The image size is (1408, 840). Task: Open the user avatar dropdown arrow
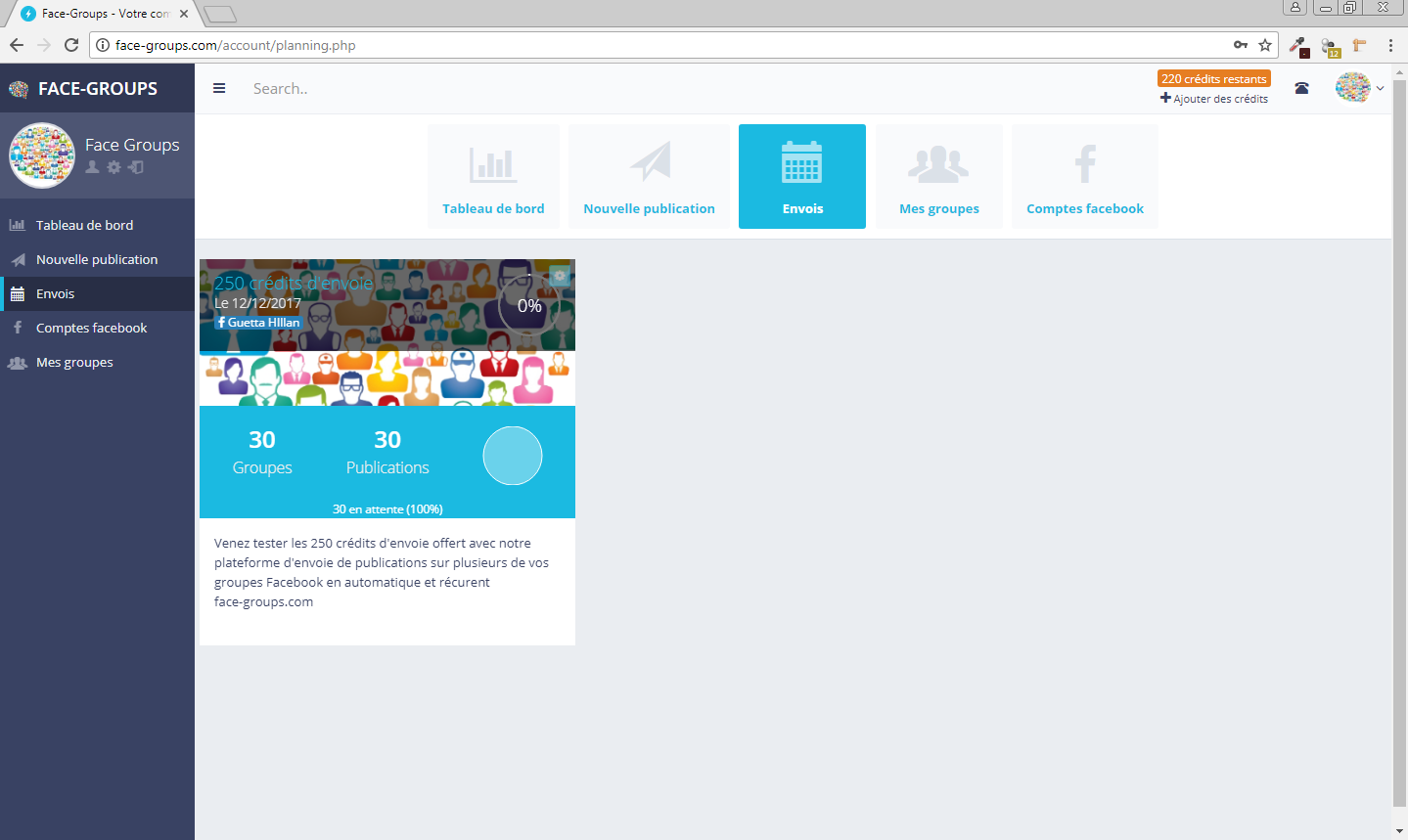pyautogui.click(x=1380, y=88)
